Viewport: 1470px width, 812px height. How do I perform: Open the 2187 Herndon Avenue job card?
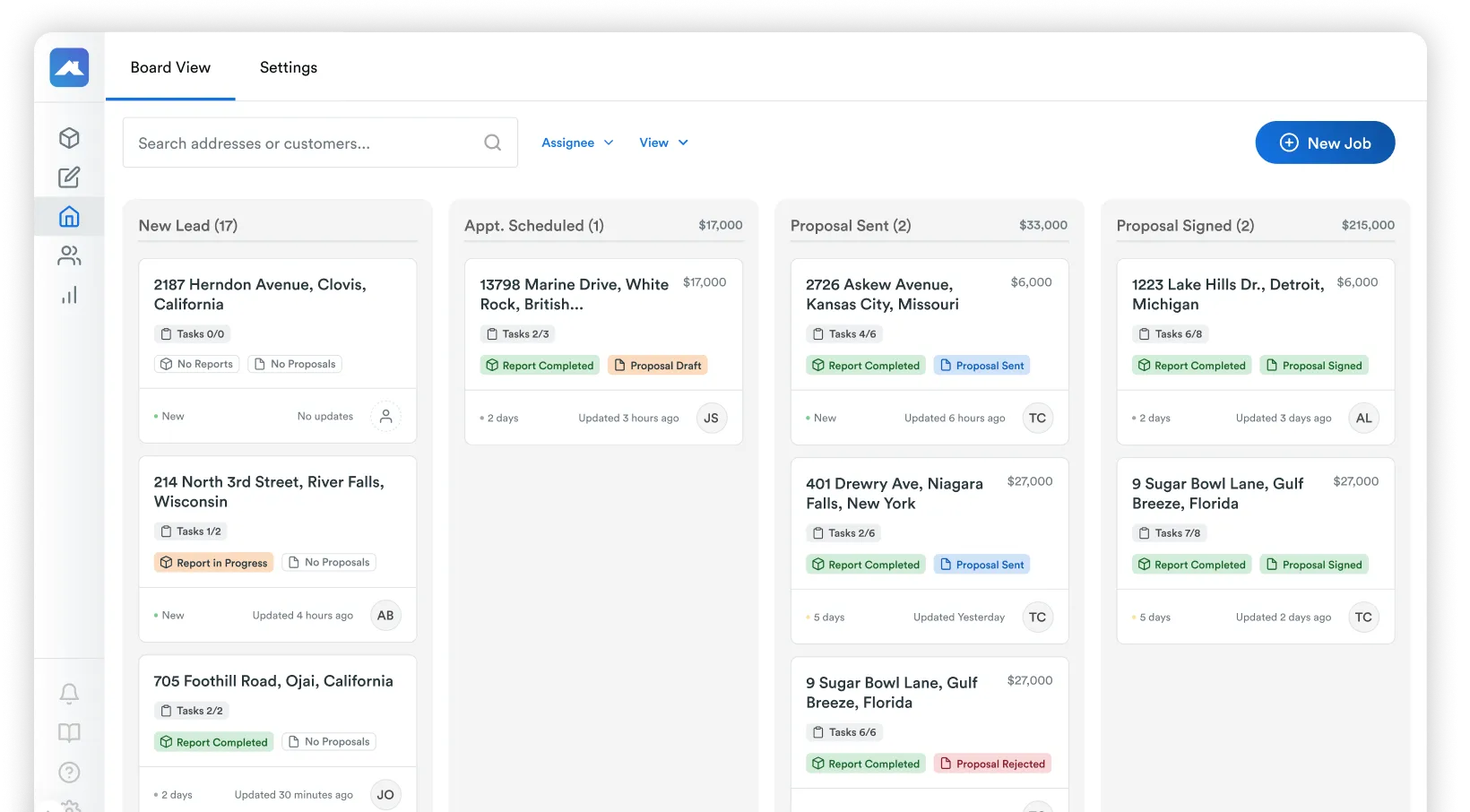[278, 350]
